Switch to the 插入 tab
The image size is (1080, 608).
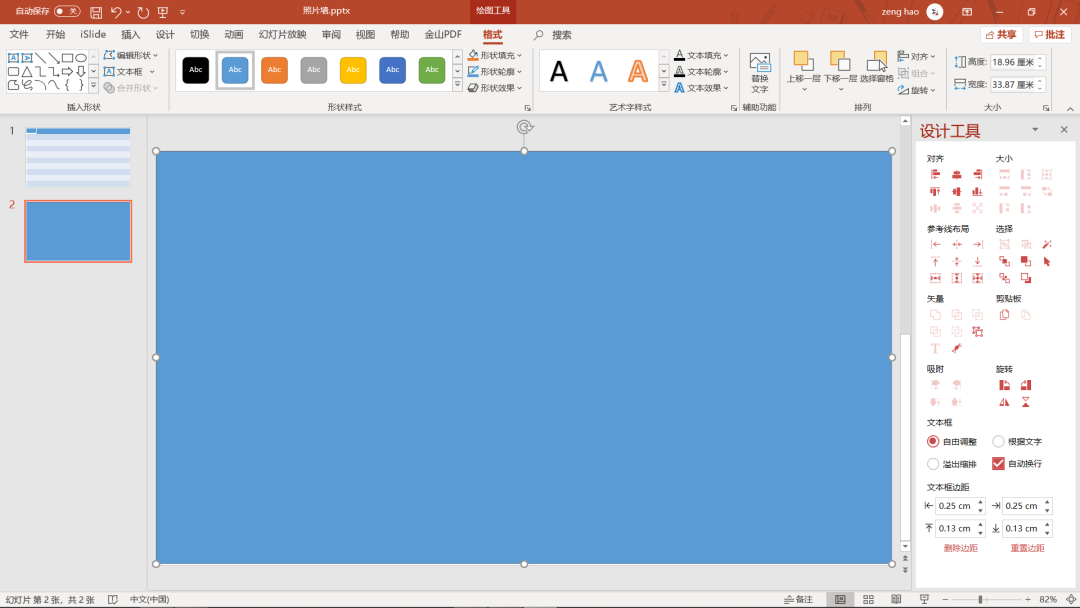130,34
